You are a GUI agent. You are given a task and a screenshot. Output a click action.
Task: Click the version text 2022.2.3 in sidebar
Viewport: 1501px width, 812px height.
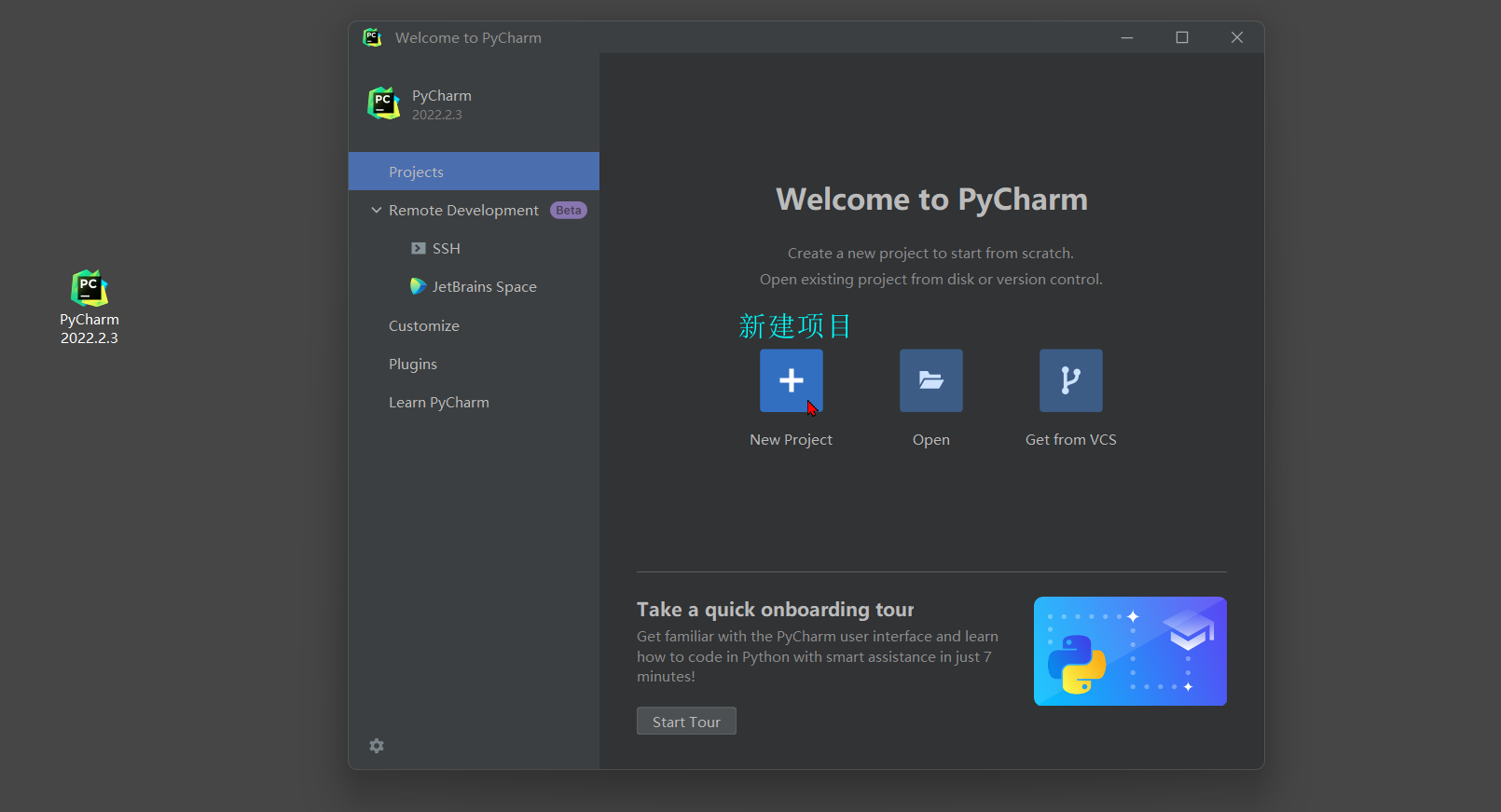[x=437, y=115]
